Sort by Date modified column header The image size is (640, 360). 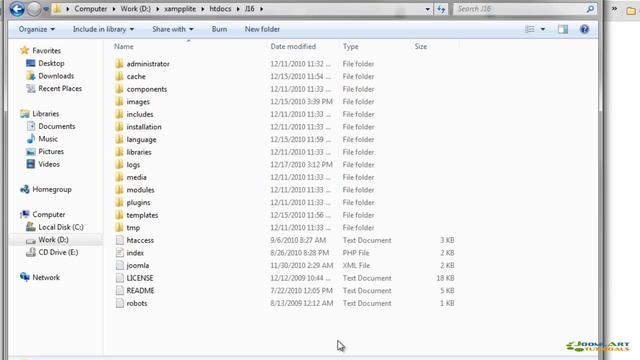293,47
